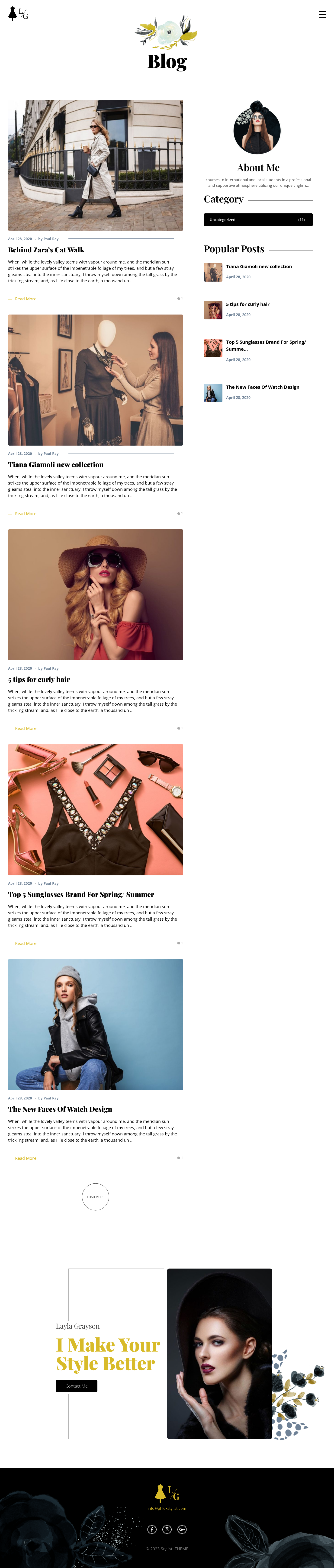Click the info@phloxstylist.com email link
The image size is (334, 1568).
pos(167,1508)
